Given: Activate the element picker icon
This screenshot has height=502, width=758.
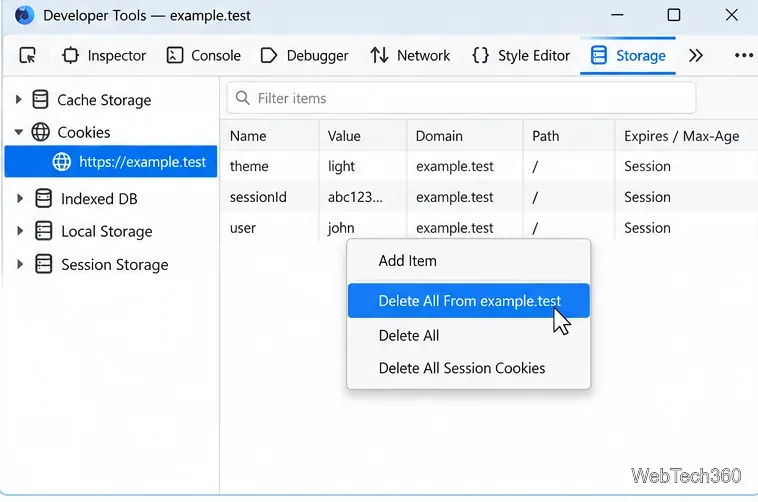Looking at the screenshot, I should tap(28, 56).
